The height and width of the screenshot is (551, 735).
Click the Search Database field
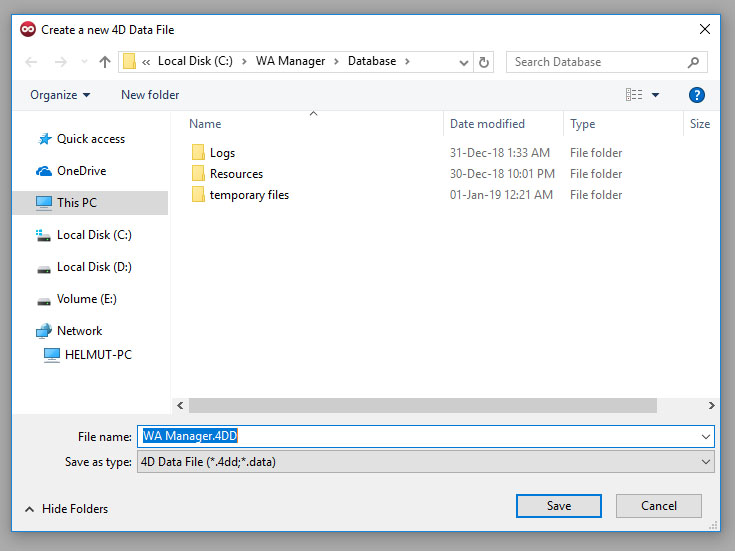click(x=606, y=62)
